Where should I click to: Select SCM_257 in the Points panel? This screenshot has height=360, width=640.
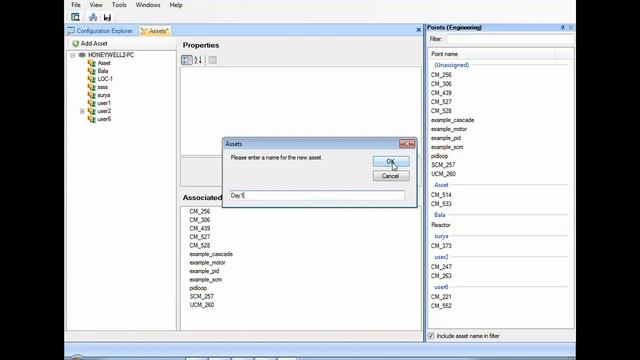pos(443,165)
